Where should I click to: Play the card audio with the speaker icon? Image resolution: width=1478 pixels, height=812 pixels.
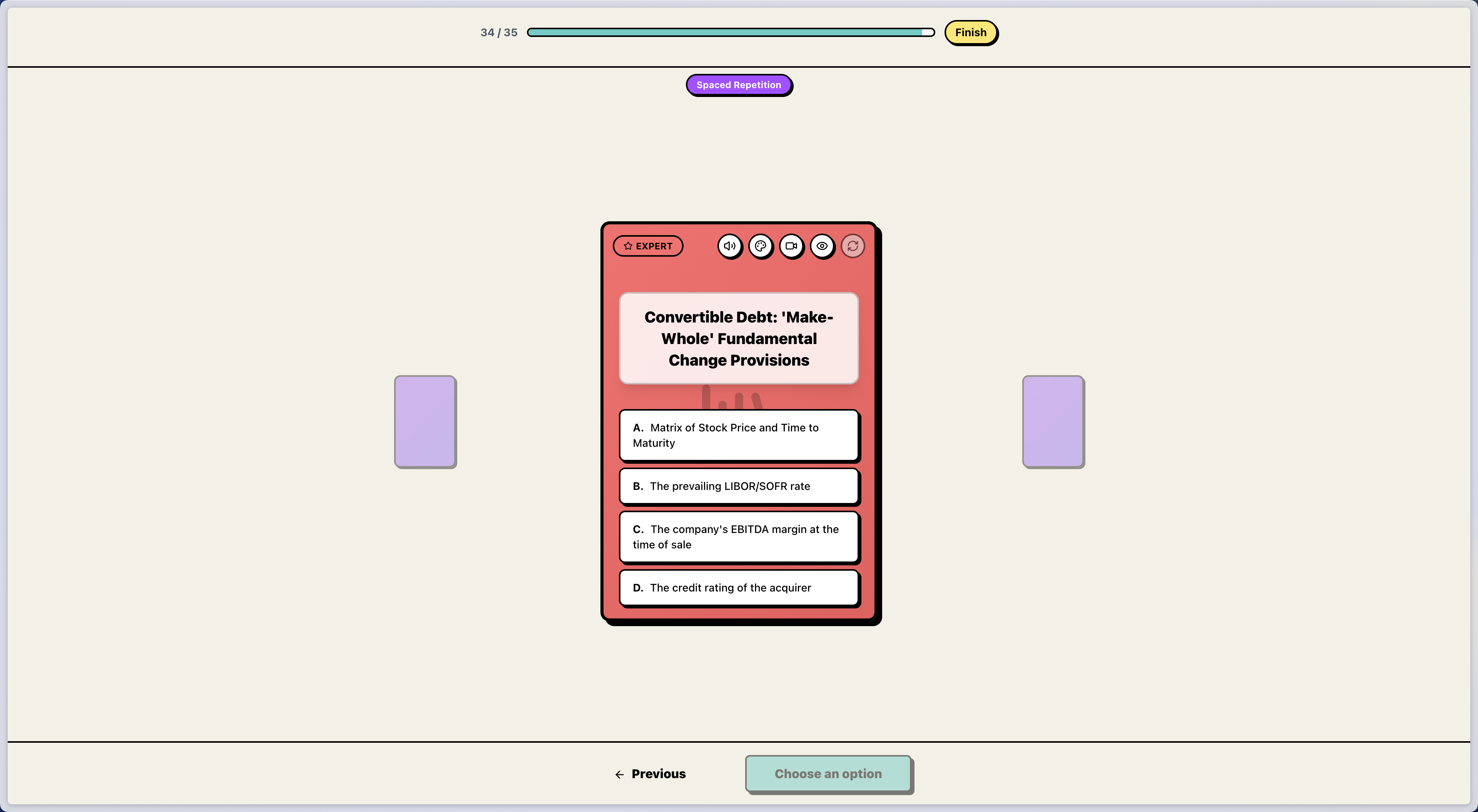(729, 246)
